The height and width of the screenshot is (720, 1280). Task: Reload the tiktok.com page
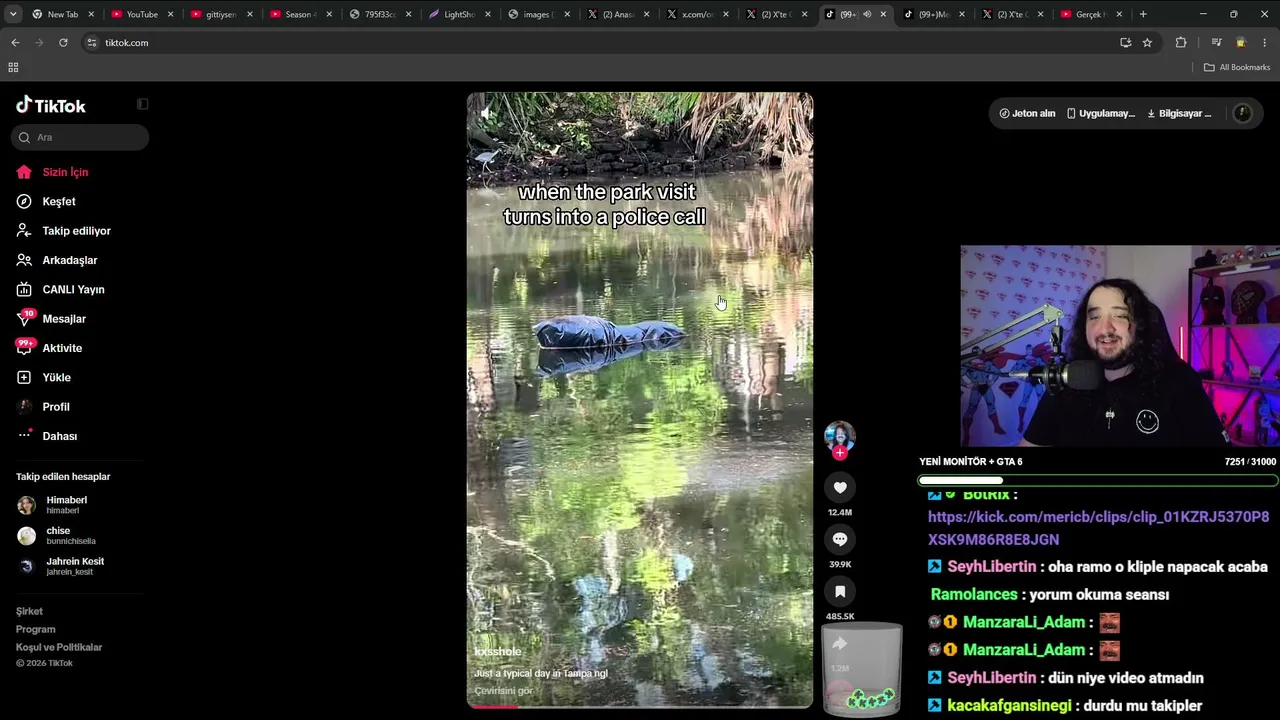pyautogui.click(x=63, y=43)
